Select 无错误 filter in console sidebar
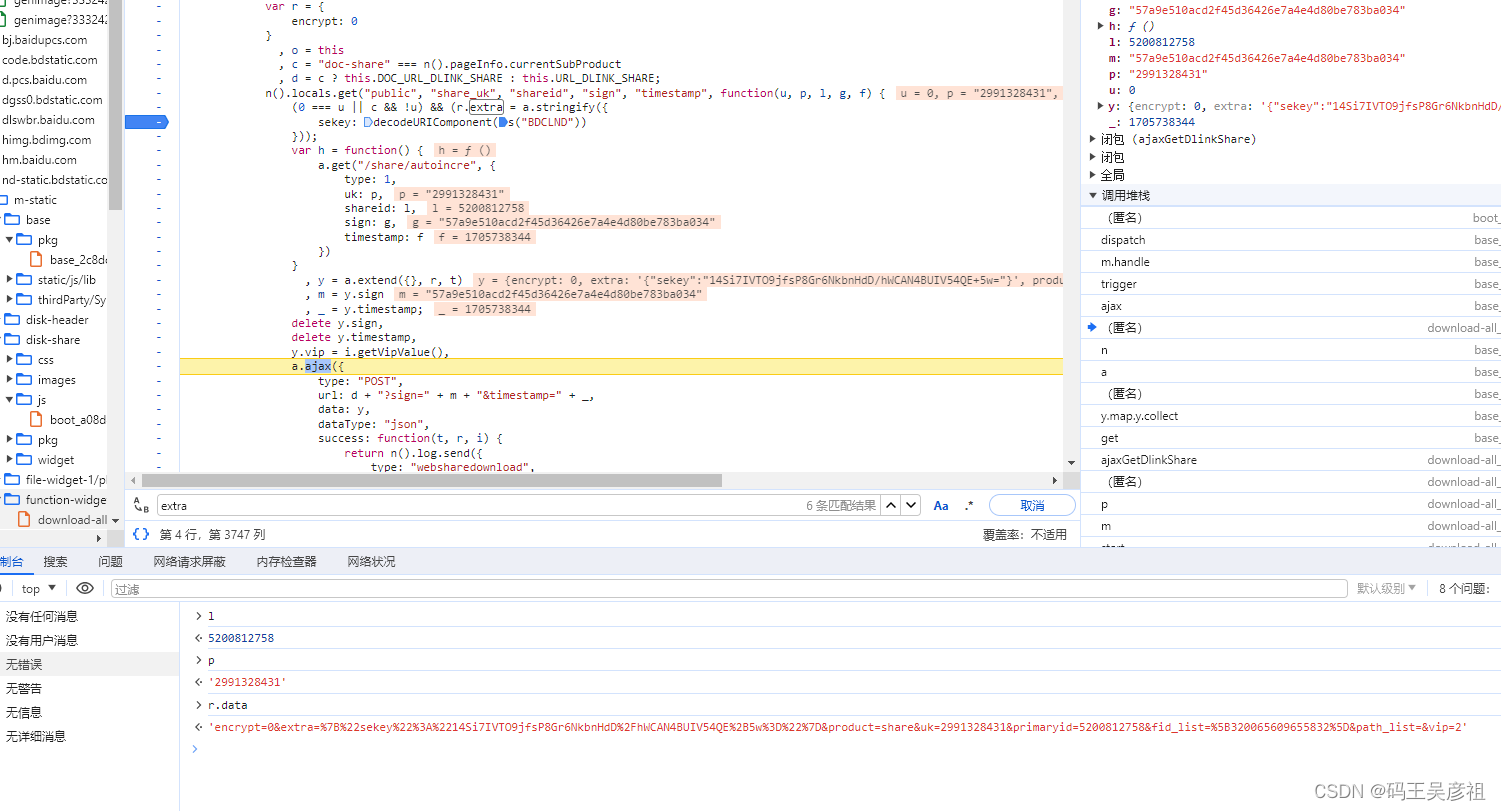1501x811 pixels. (x=90, y=665)
